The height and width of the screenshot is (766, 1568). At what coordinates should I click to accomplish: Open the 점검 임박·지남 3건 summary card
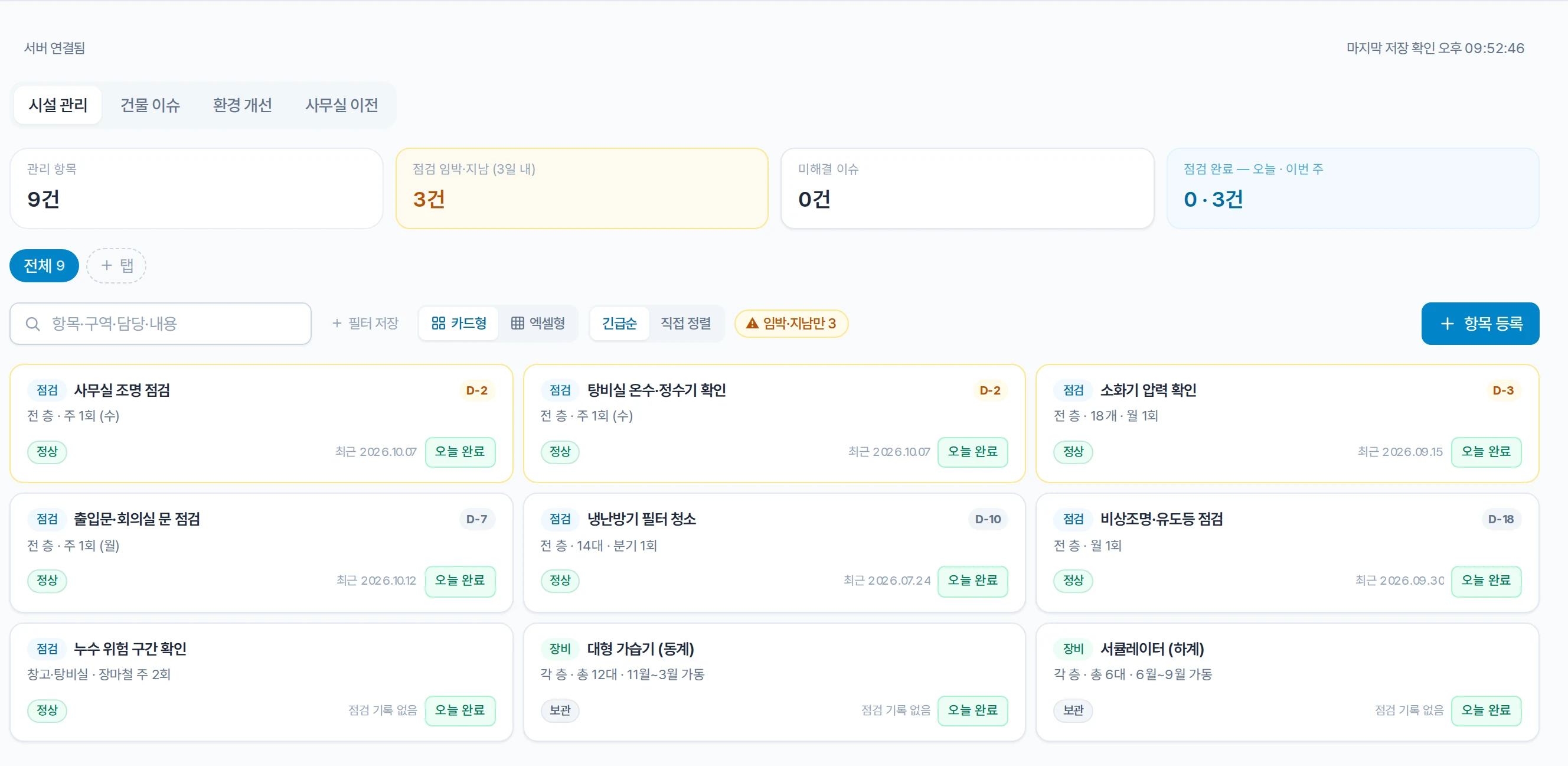[582, 188]
